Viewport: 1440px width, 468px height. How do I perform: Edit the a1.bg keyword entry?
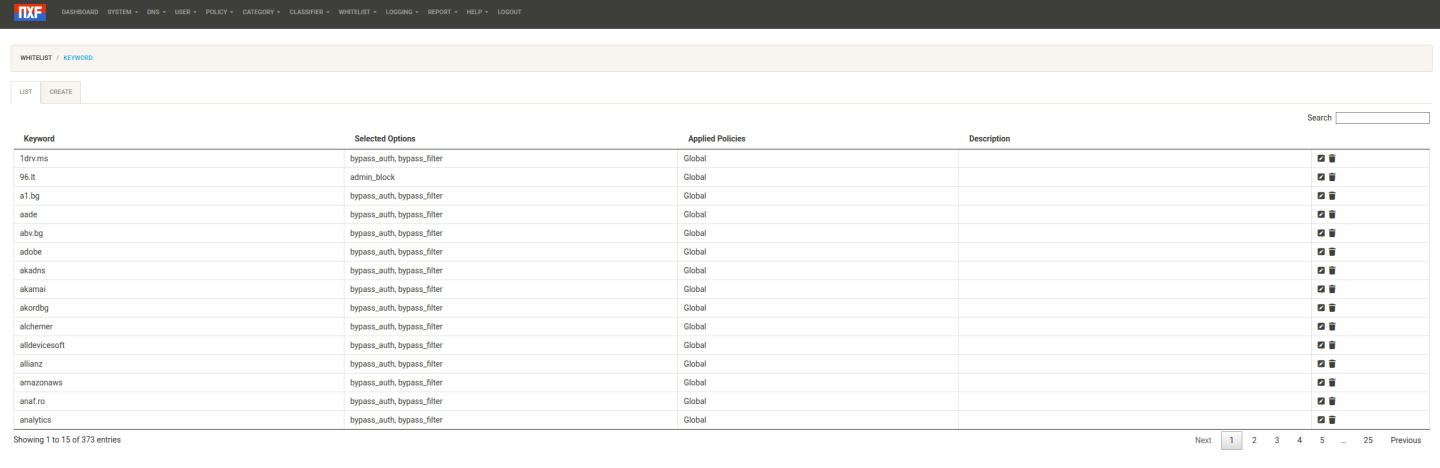[x=1321, y=196]
